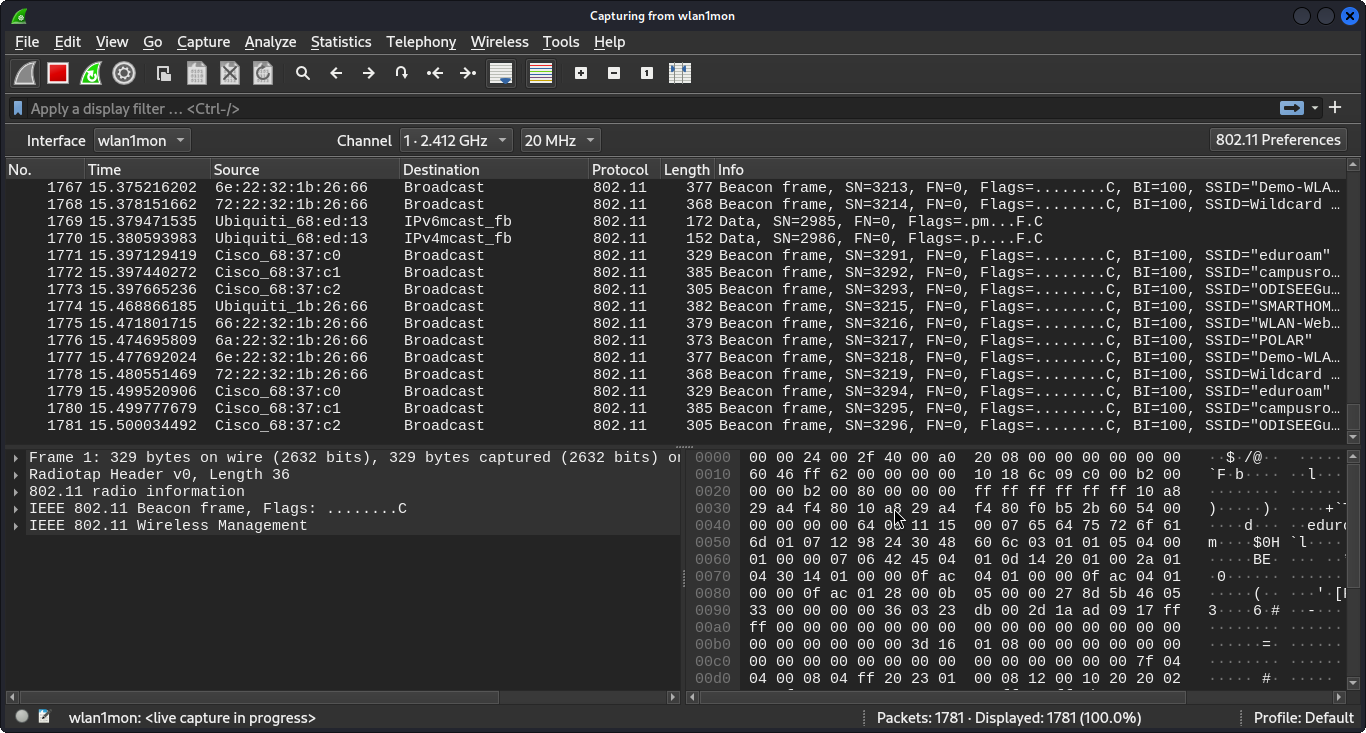Click the Find a packet magnifier

[303, 73]
